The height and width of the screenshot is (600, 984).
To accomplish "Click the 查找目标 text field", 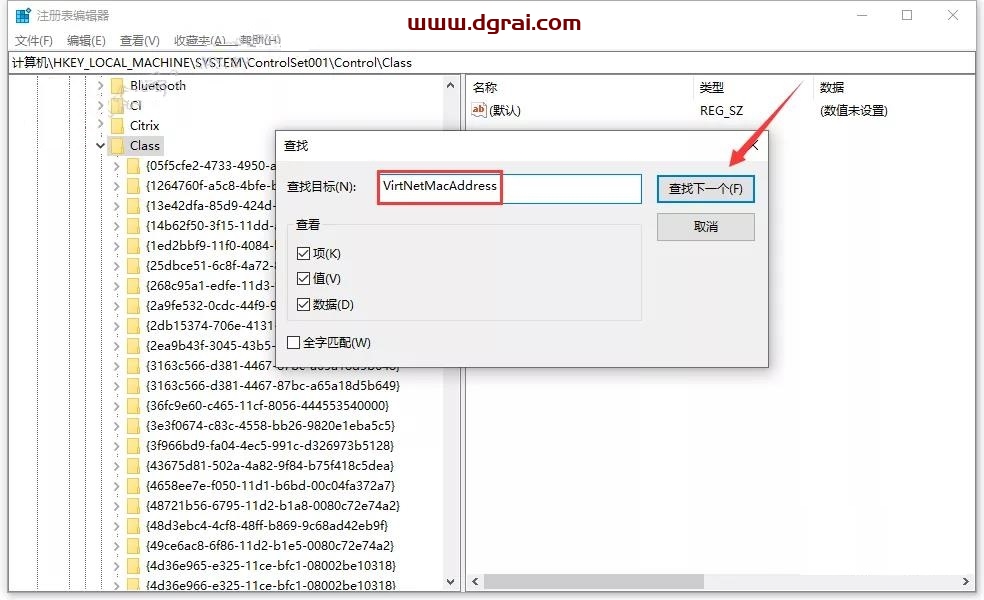I will click(x=510, y=188).
